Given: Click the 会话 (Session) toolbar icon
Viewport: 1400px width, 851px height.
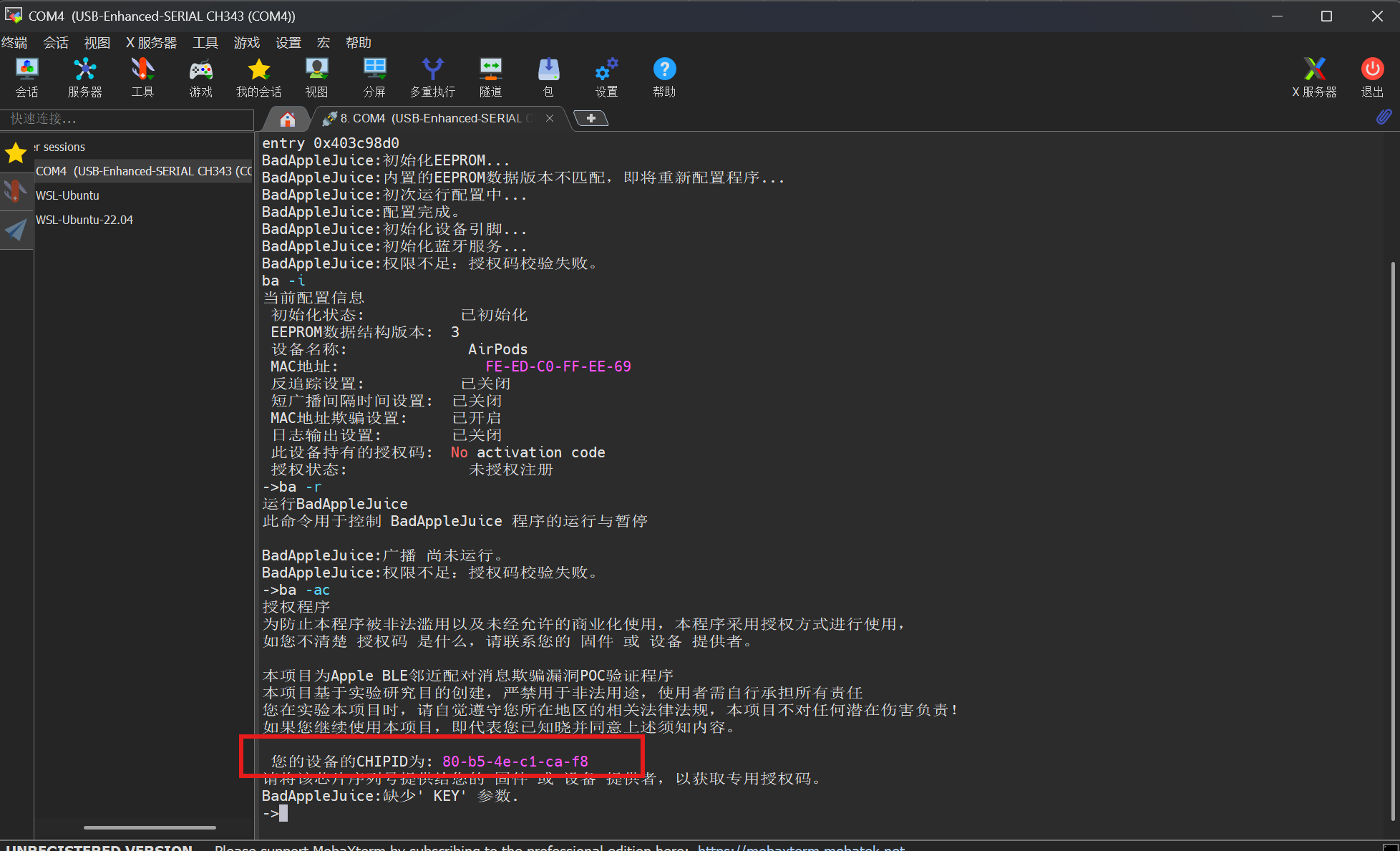Looking at the screenshot, I should coord(27,77).
